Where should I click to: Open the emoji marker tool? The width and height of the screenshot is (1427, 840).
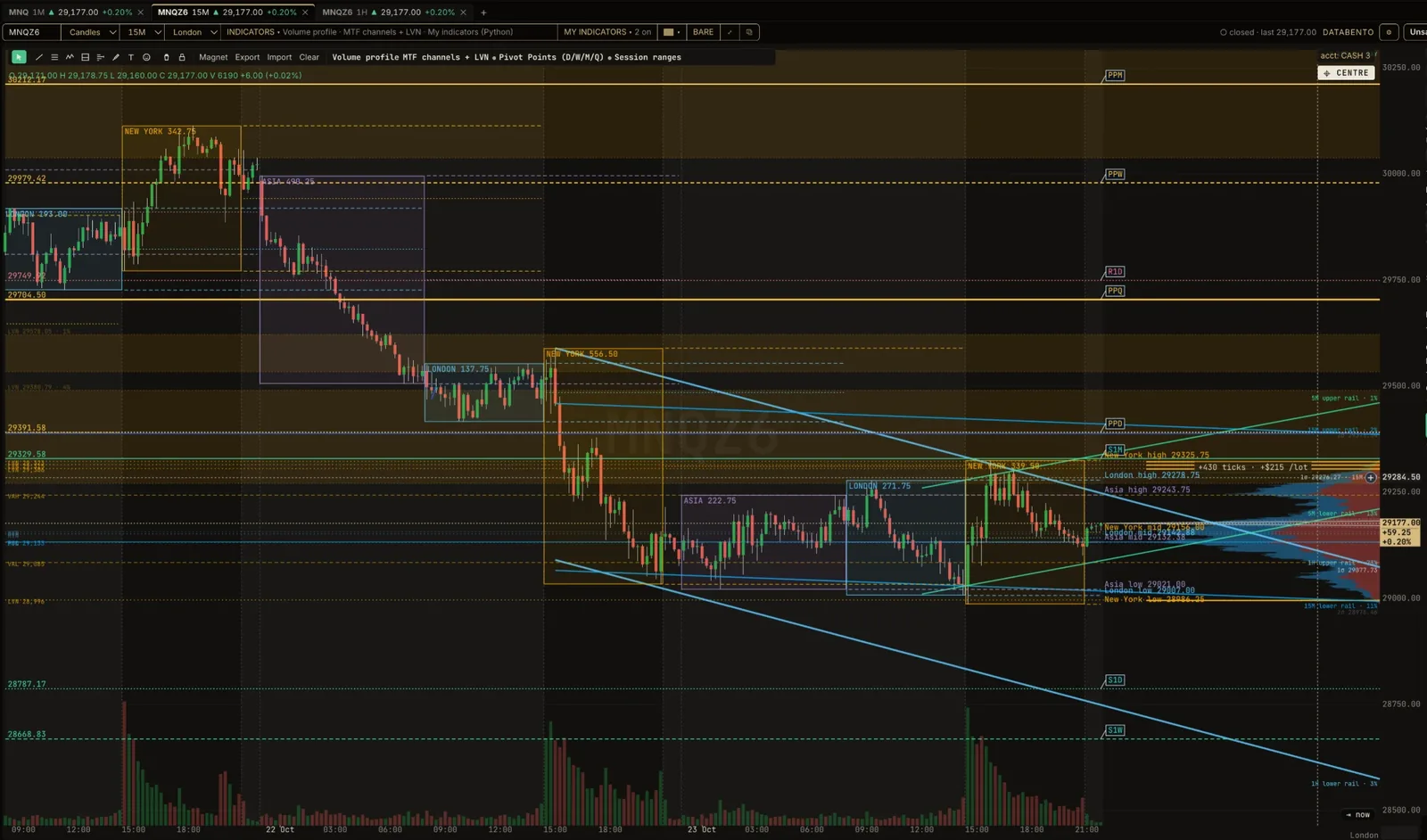pyautogui.click(x=147, y=57)
